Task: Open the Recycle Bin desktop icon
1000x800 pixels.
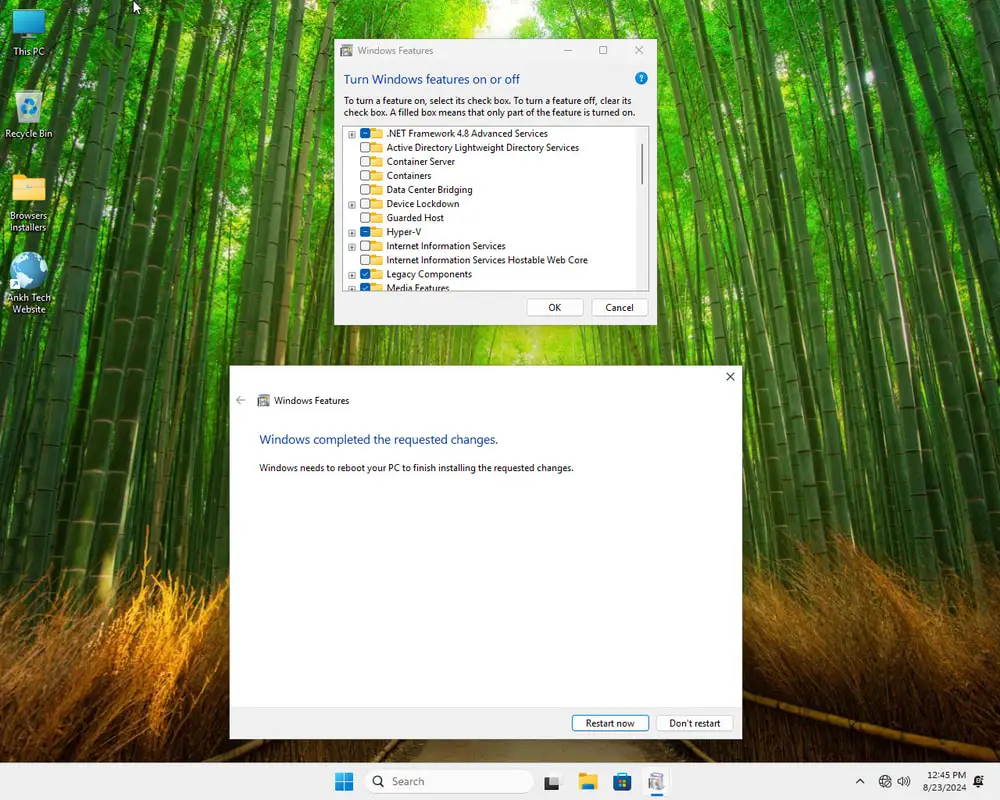Action: pyautogui.click(x=29, y=108)
